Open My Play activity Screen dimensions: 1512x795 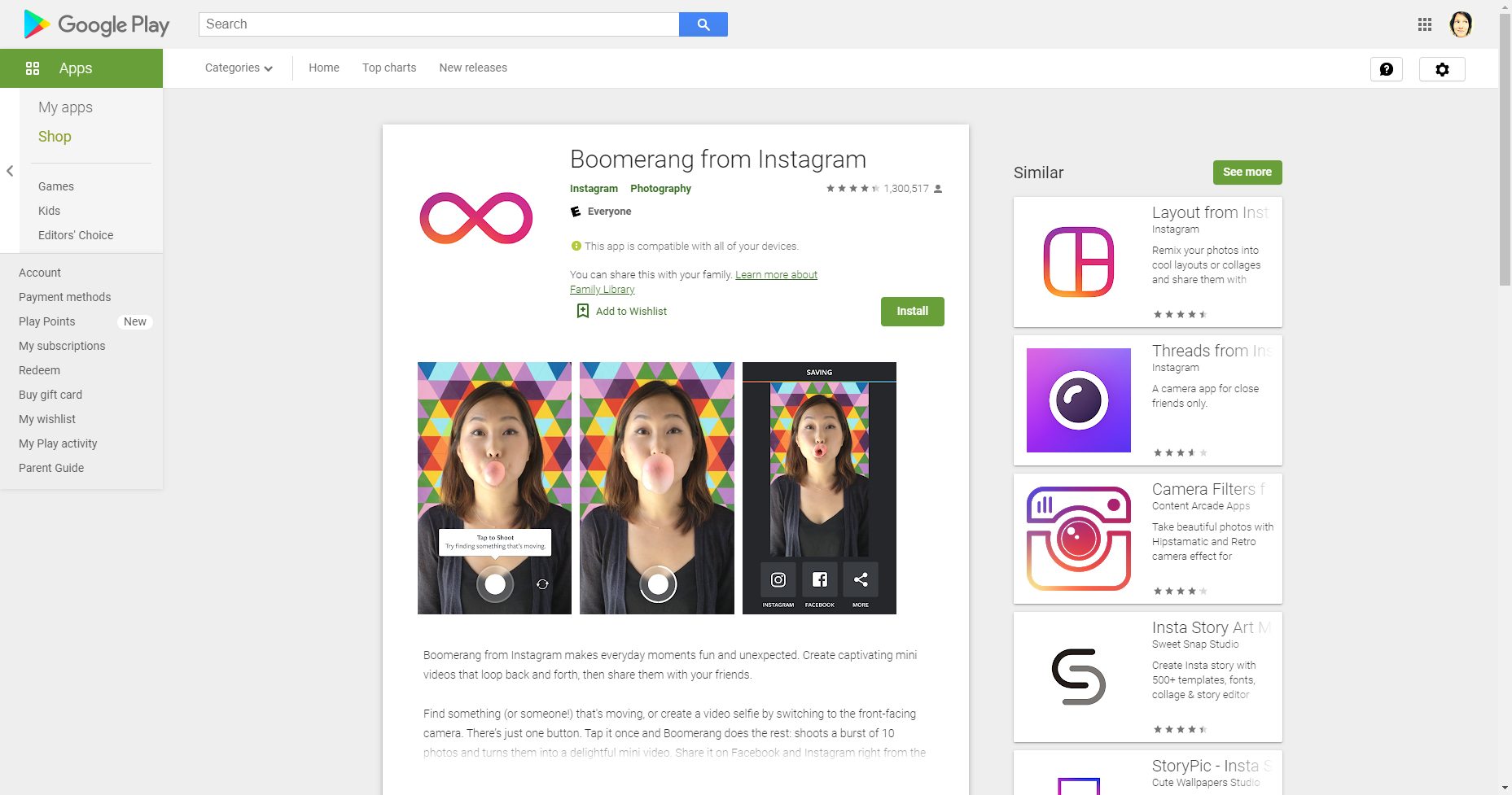coord(58,443)
